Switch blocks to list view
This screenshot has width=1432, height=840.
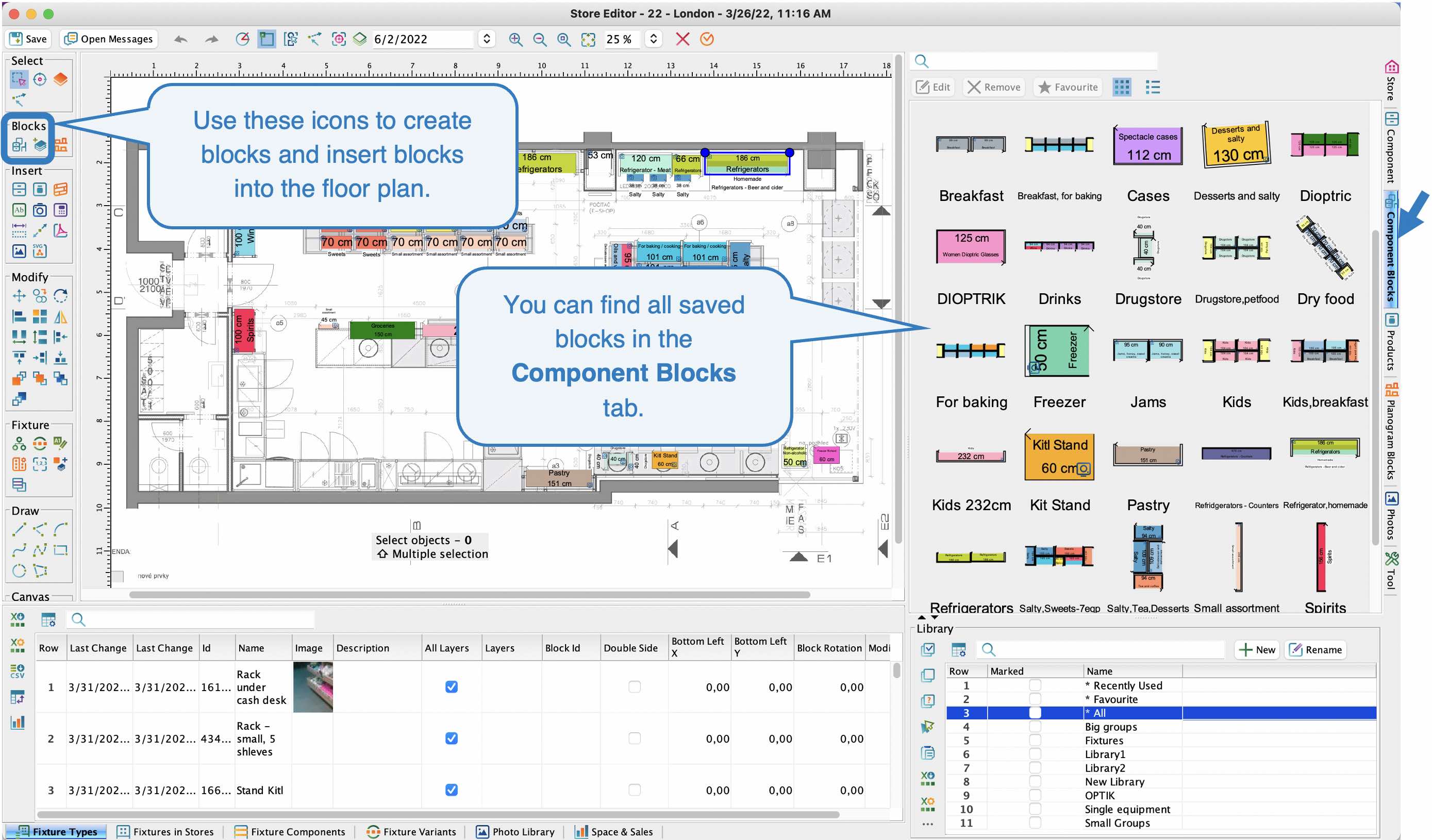tap(1153, 87)
